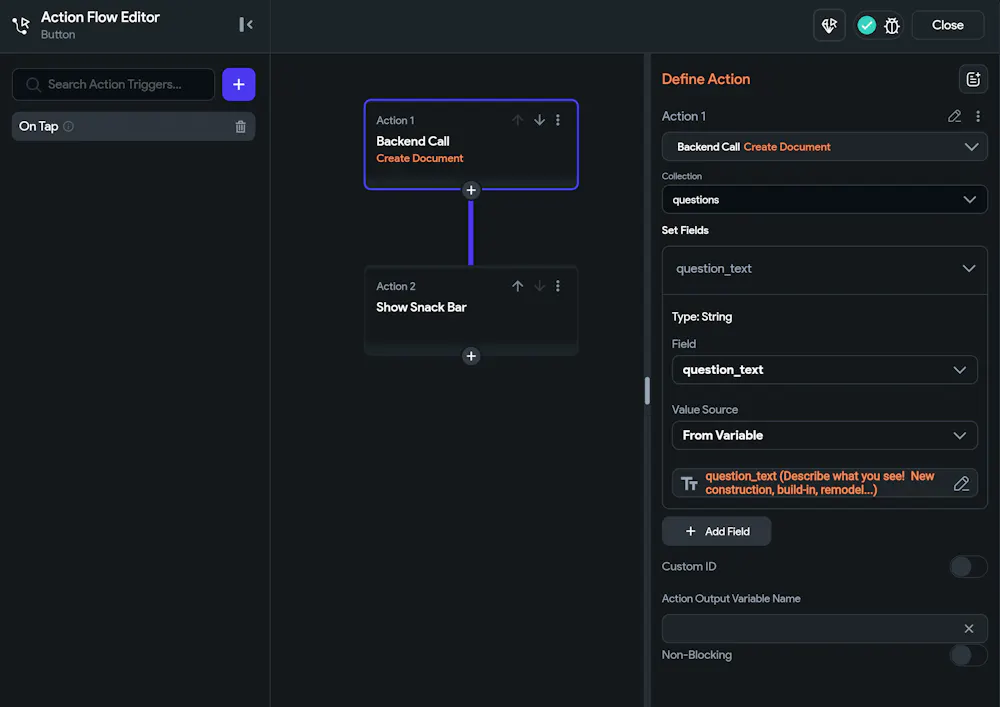Open Value Source From Variable dropdown

click(825, 435)
